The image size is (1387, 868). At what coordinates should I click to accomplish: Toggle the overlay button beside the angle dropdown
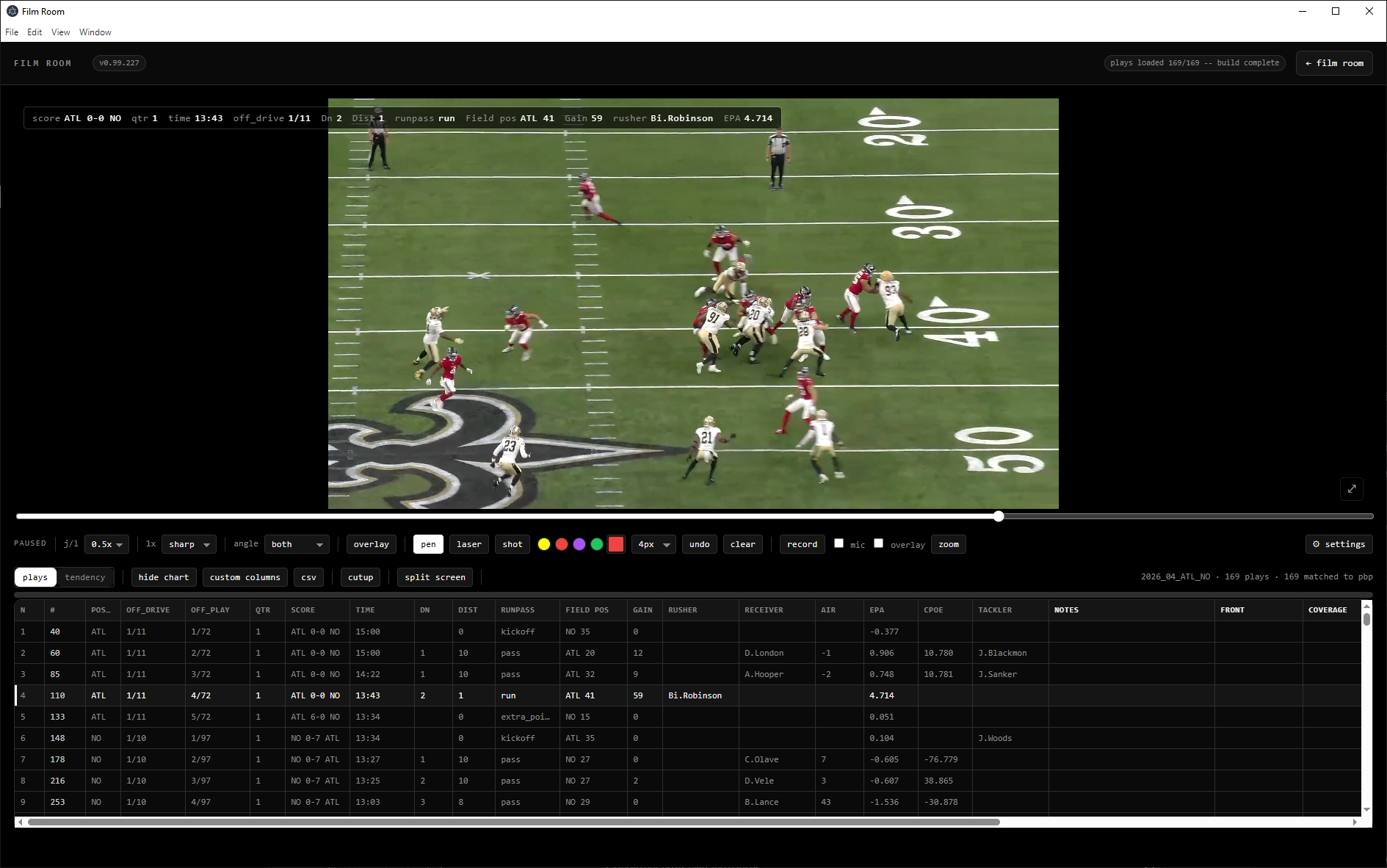(372, 544)
